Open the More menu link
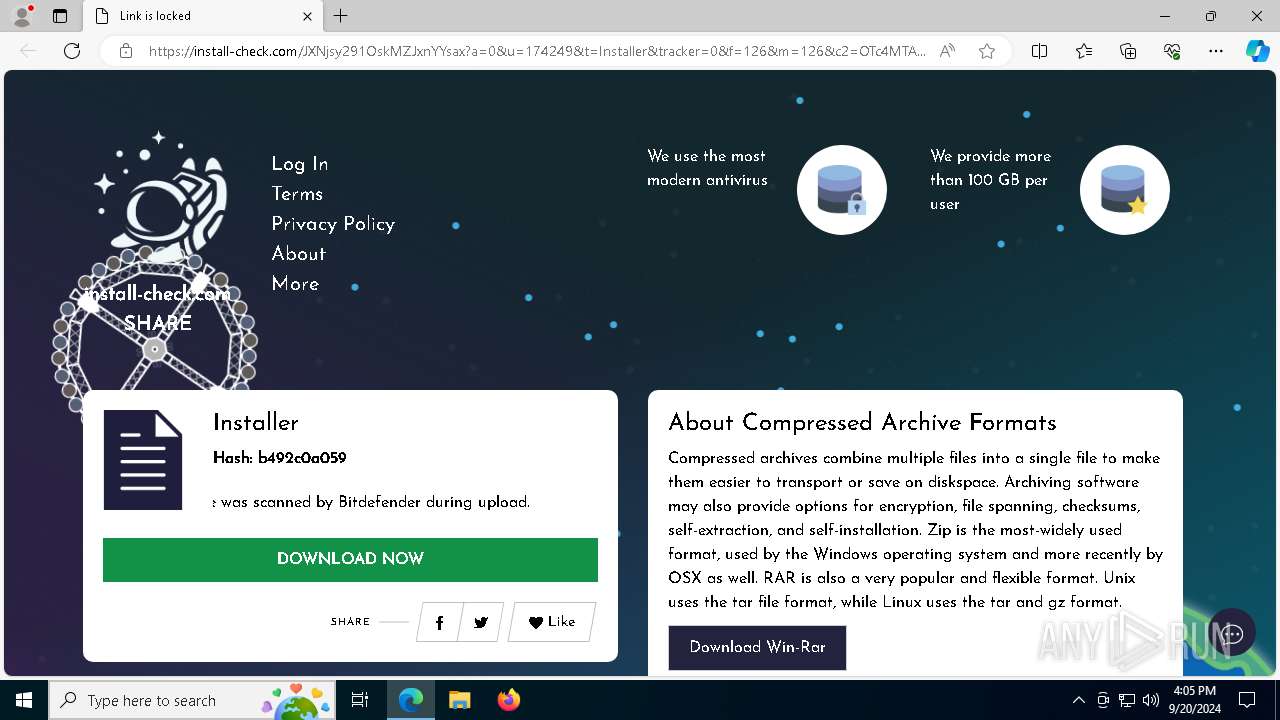 295,284
